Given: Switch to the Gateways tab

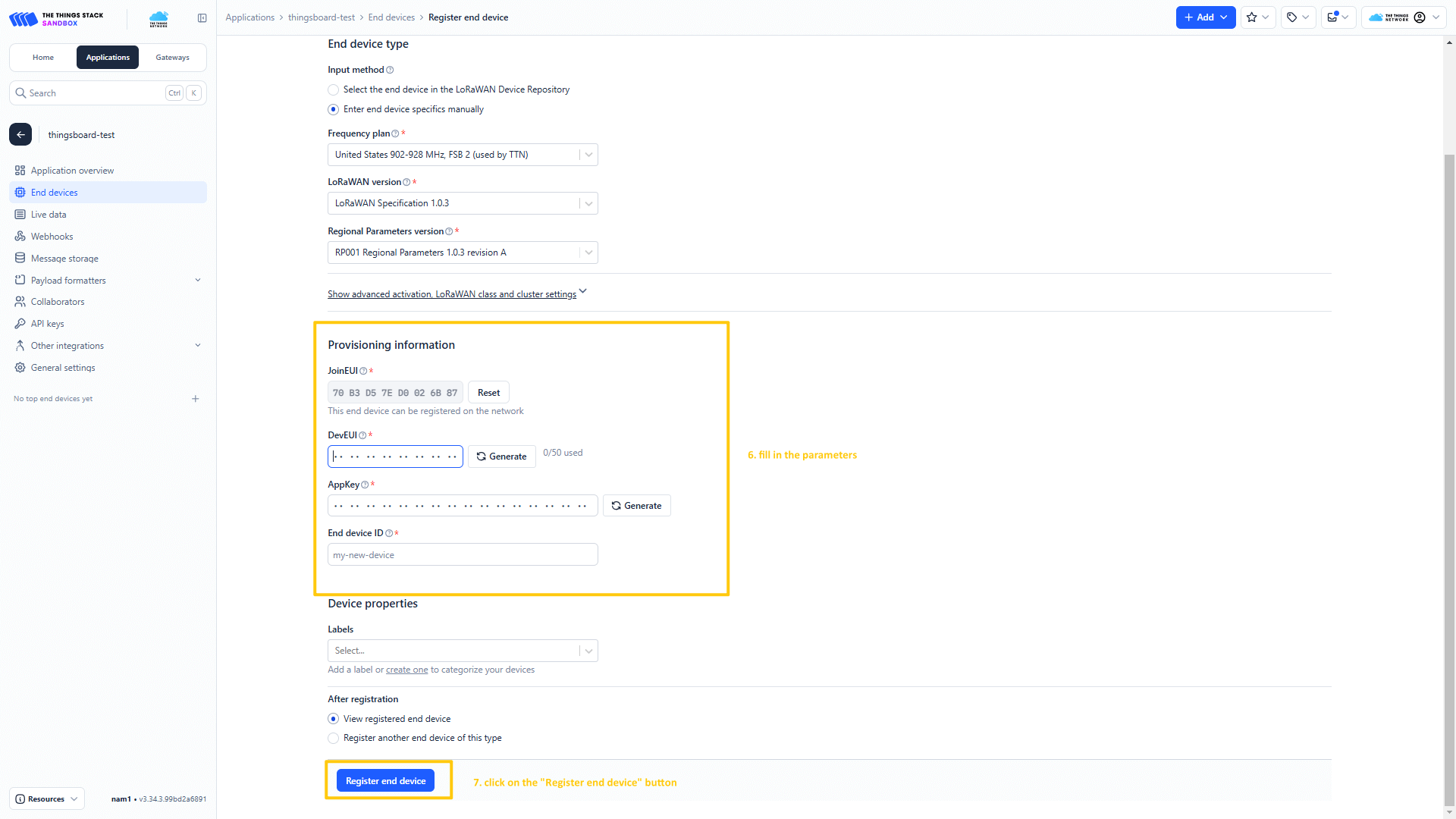Looking at the screenshot, I should [x=172, y=58].
